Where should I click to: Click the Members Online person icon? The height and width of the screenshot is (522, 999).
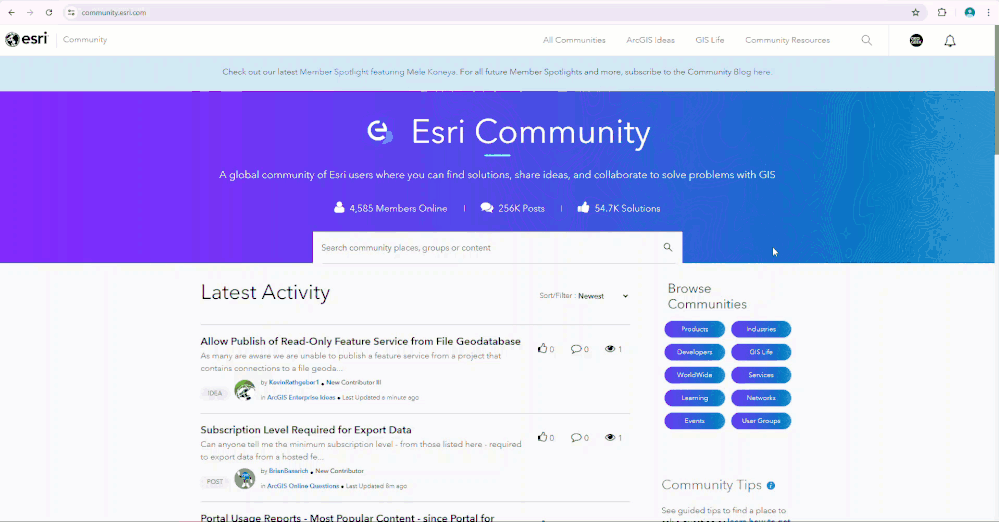[x=339, y=208]
